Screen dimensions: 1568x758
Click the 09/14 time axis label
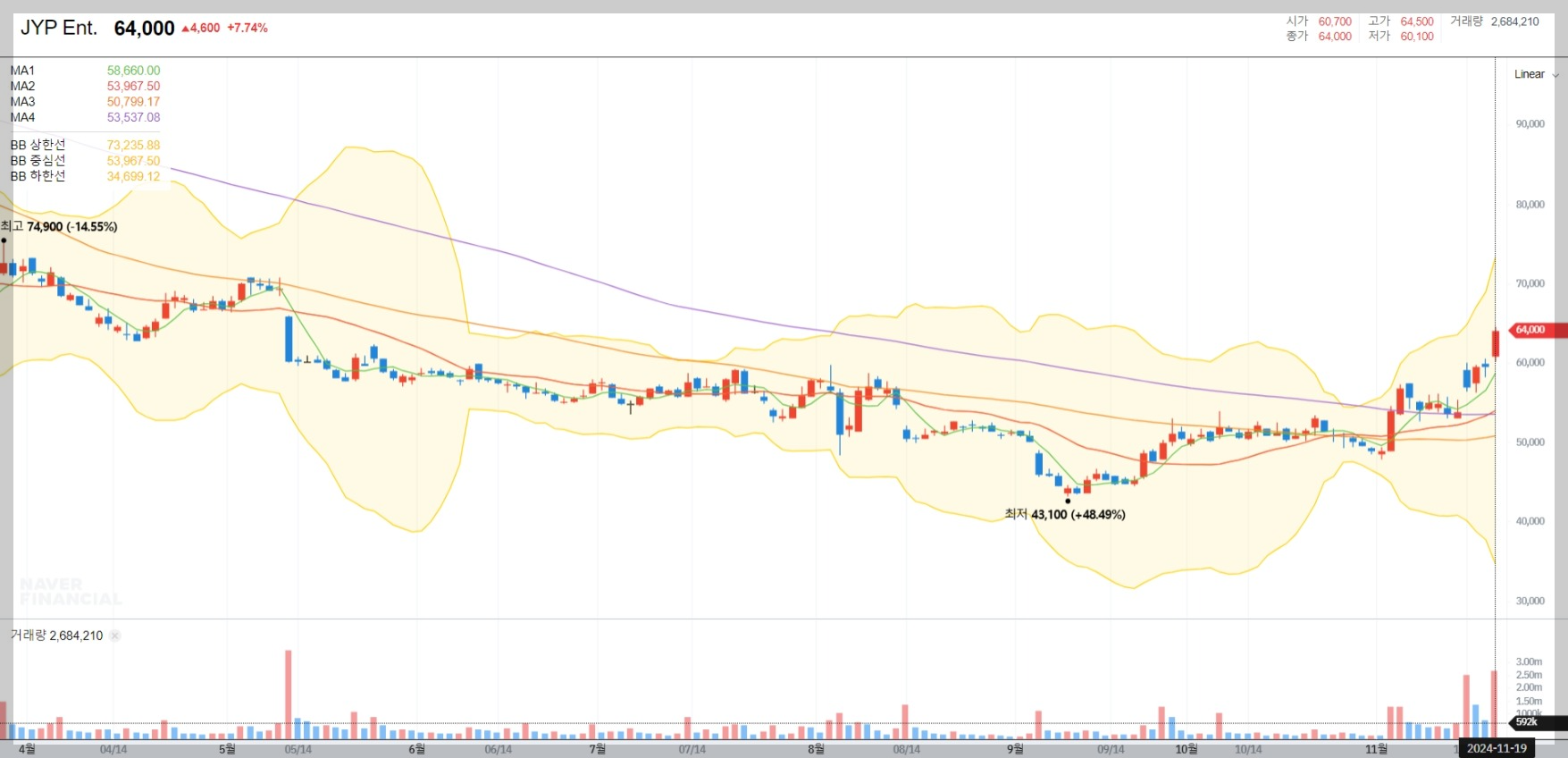[x=1111, y=749]
